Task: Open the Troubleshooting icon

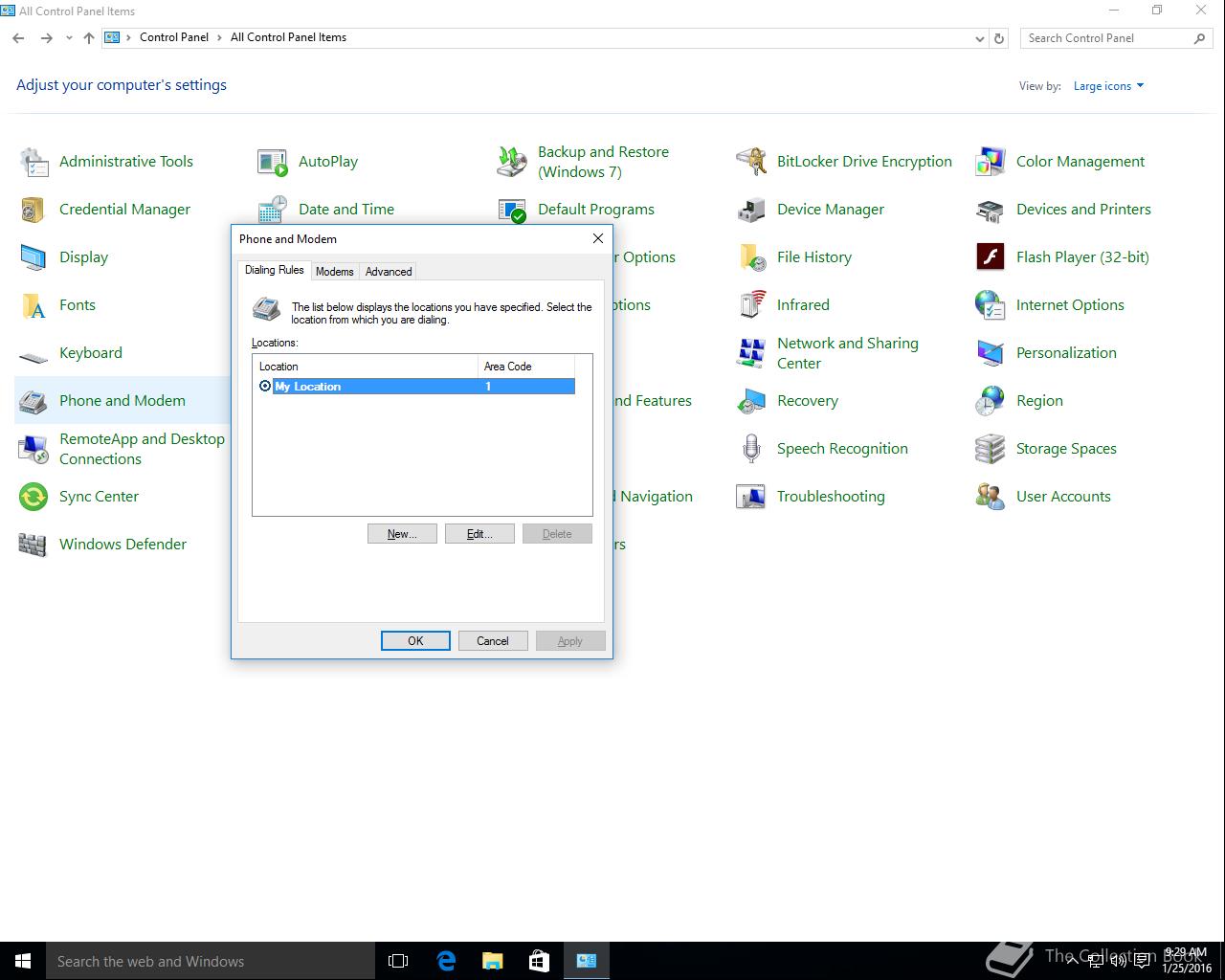Action: [751, 497]
